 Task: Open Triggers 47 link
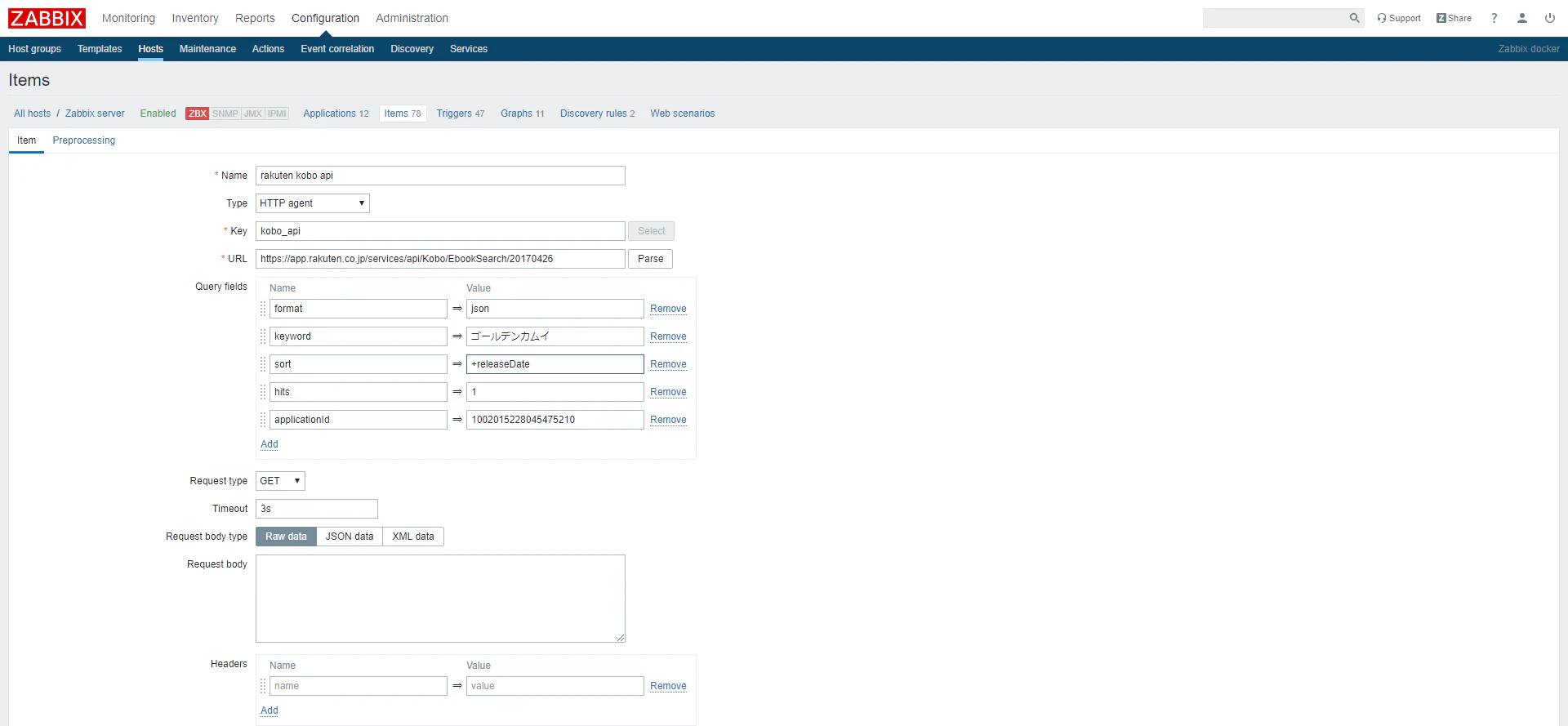point(461,114)
